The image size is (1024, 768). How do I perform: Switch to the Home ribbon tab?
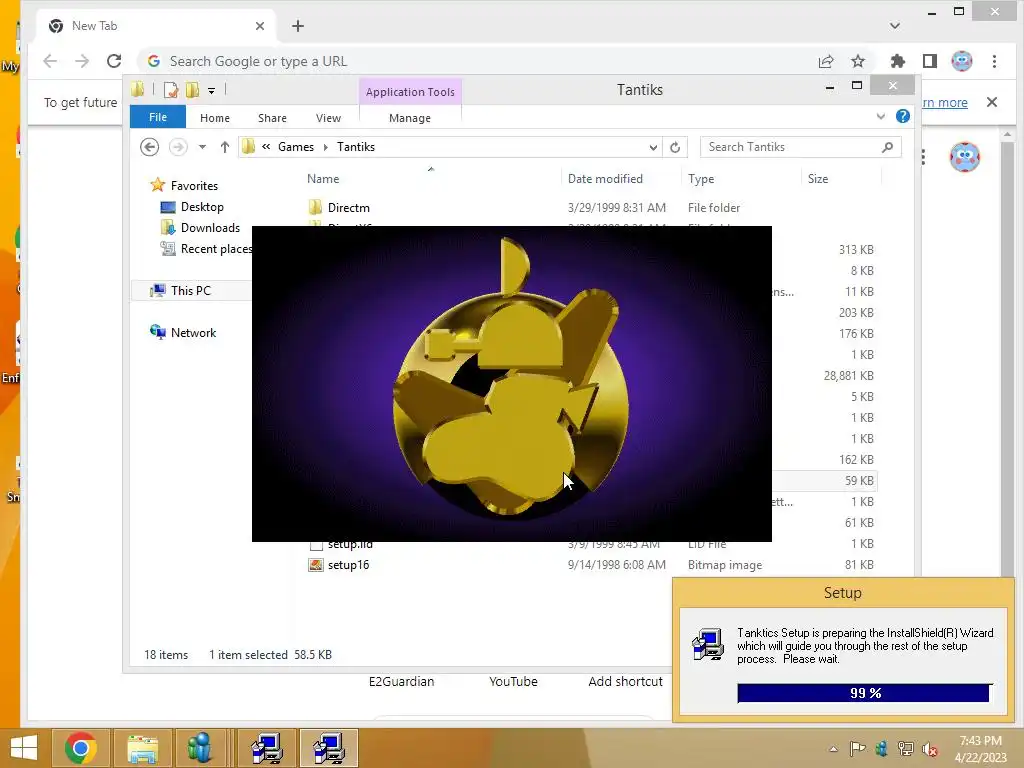(x=215, y=118)
